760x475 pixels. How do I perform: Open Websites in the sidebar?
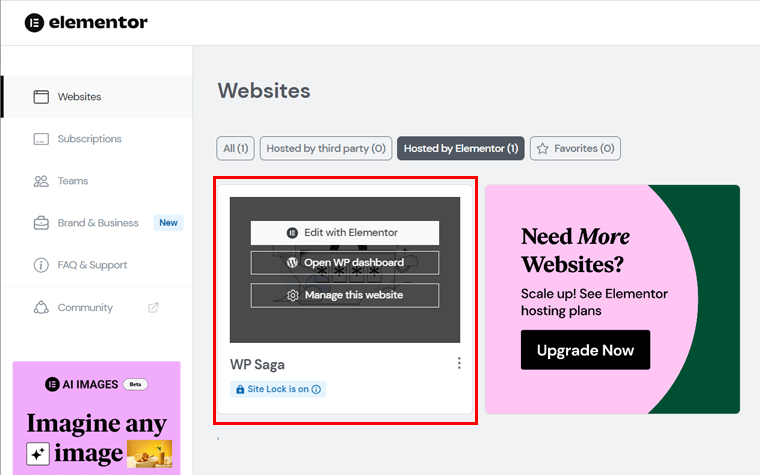click(x=97, y=96)
